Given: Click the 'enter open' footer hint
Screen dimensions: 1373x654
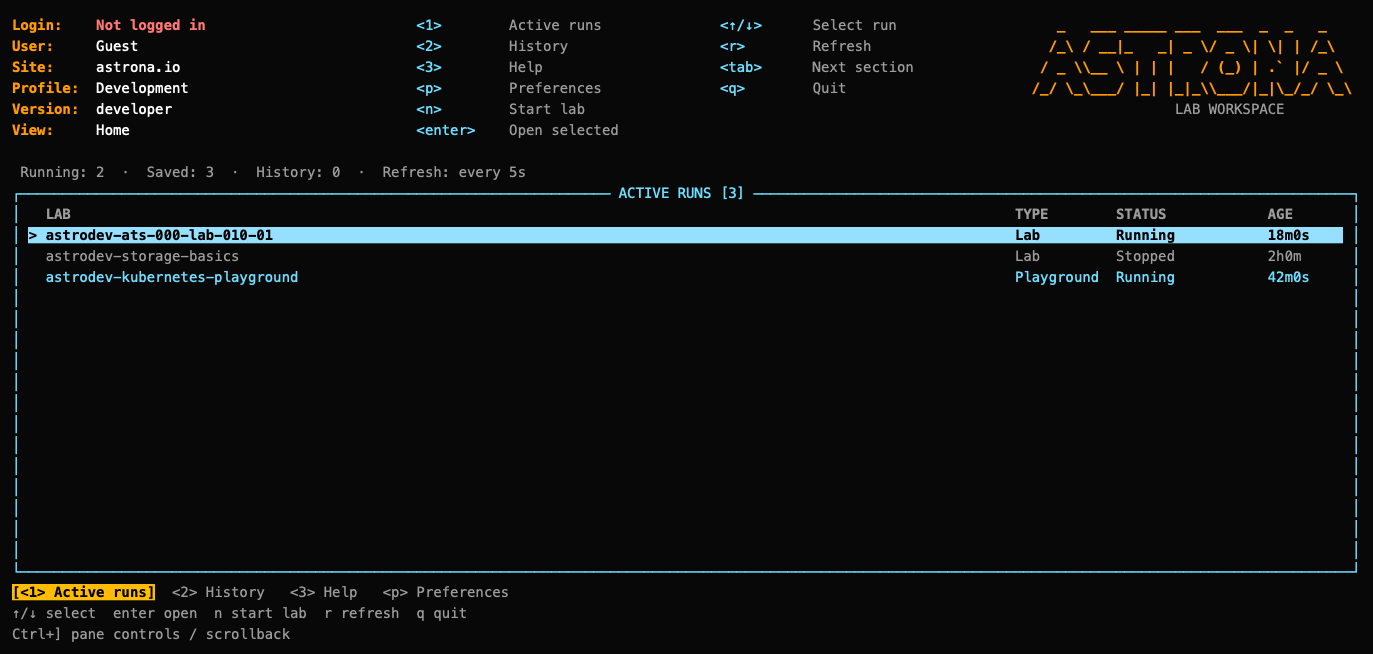Looking at the screenshot, I should coord(155,613).
